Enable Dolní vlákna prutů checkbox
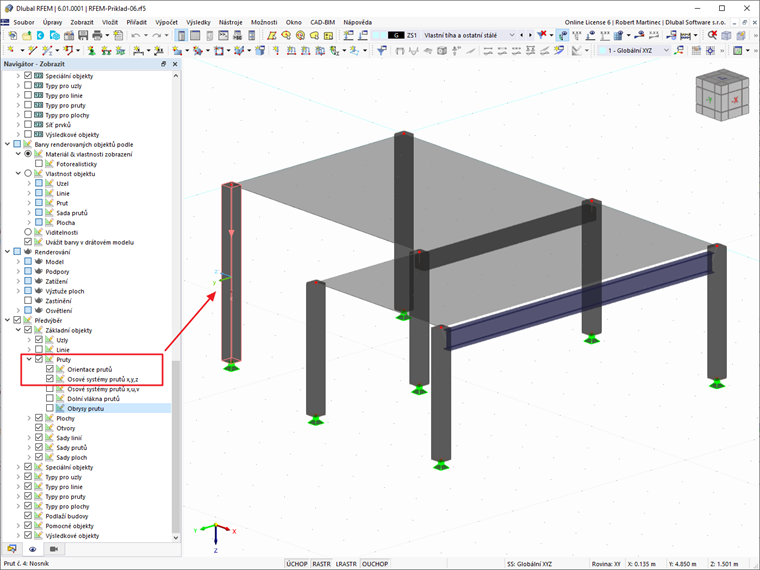 click(x=50, y=398)
